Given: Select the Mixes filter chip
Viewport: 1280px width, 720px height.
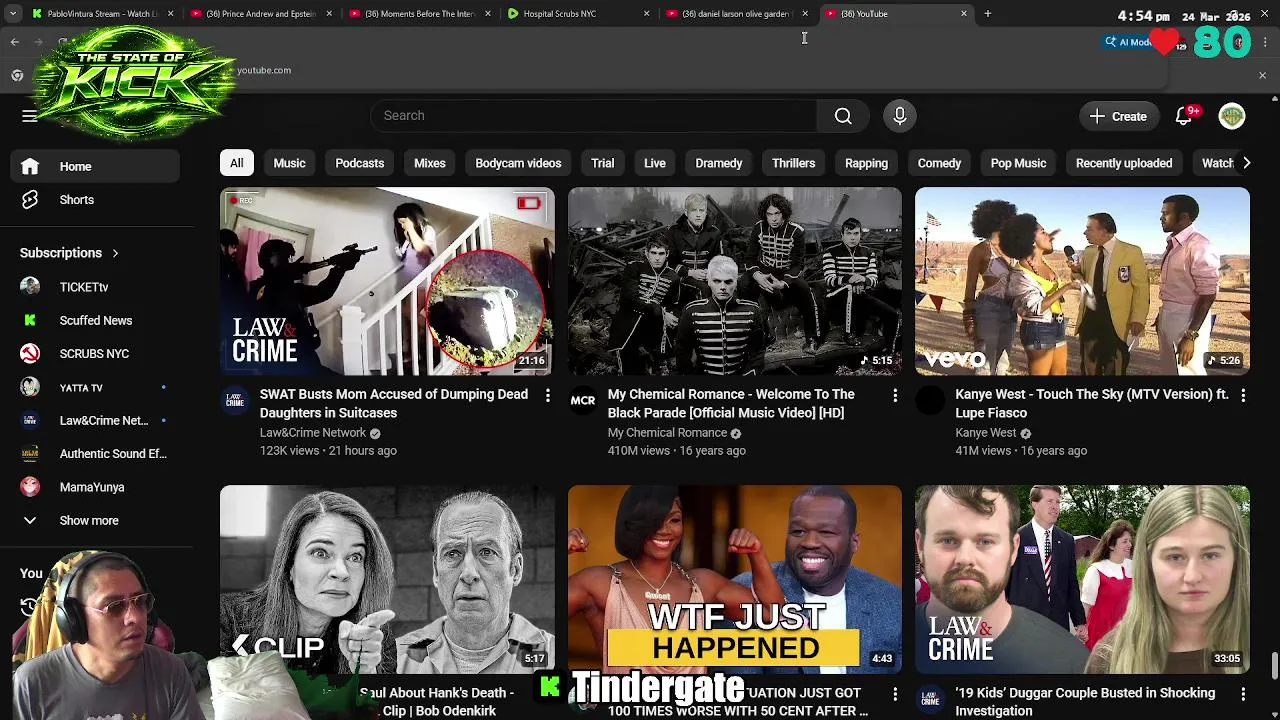Looking at the screenshot, I should [430, 163].
